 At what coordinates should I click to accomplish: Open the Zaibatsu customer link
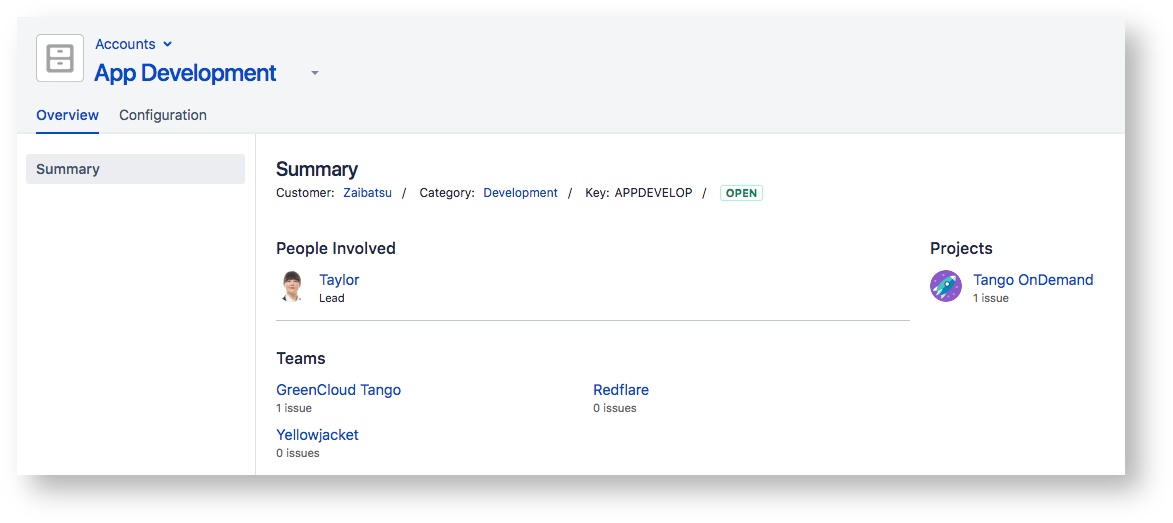(x=367, y=193)
